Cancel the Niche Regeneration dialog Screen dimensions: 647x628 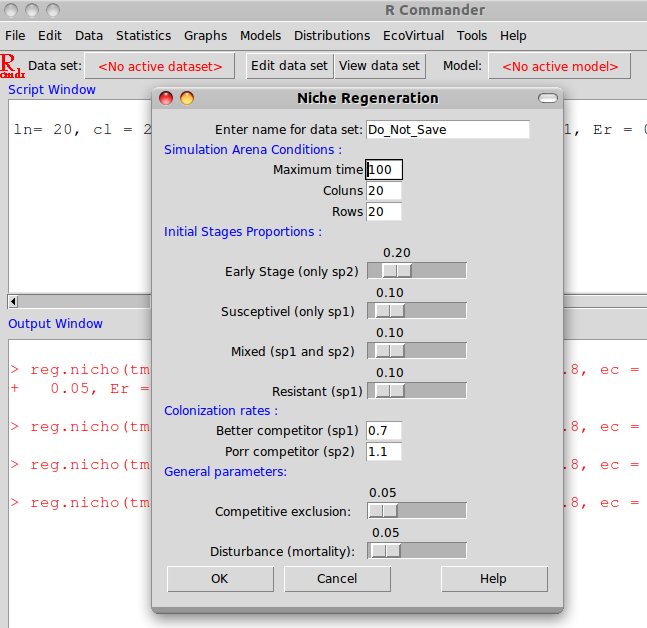coord(337,578)
